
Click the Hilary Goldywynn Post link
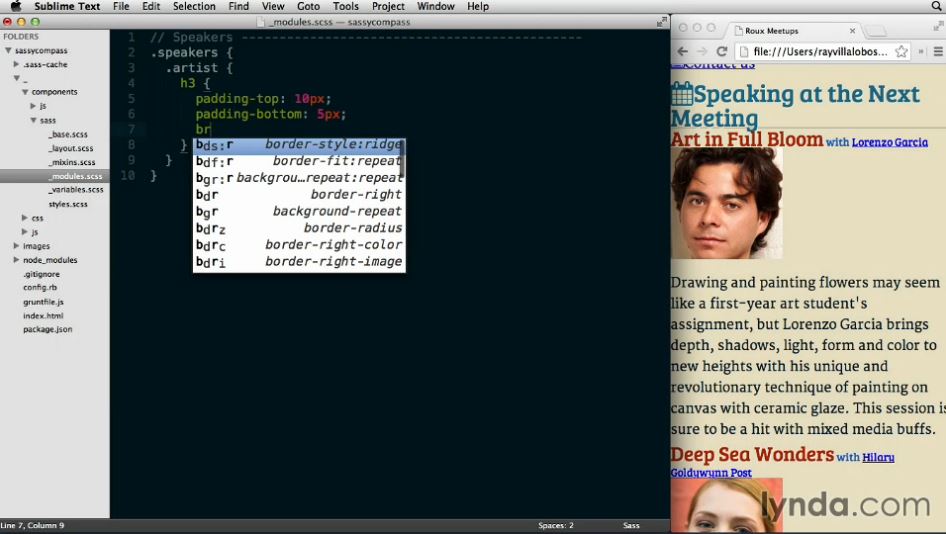[x=783, y=465]
